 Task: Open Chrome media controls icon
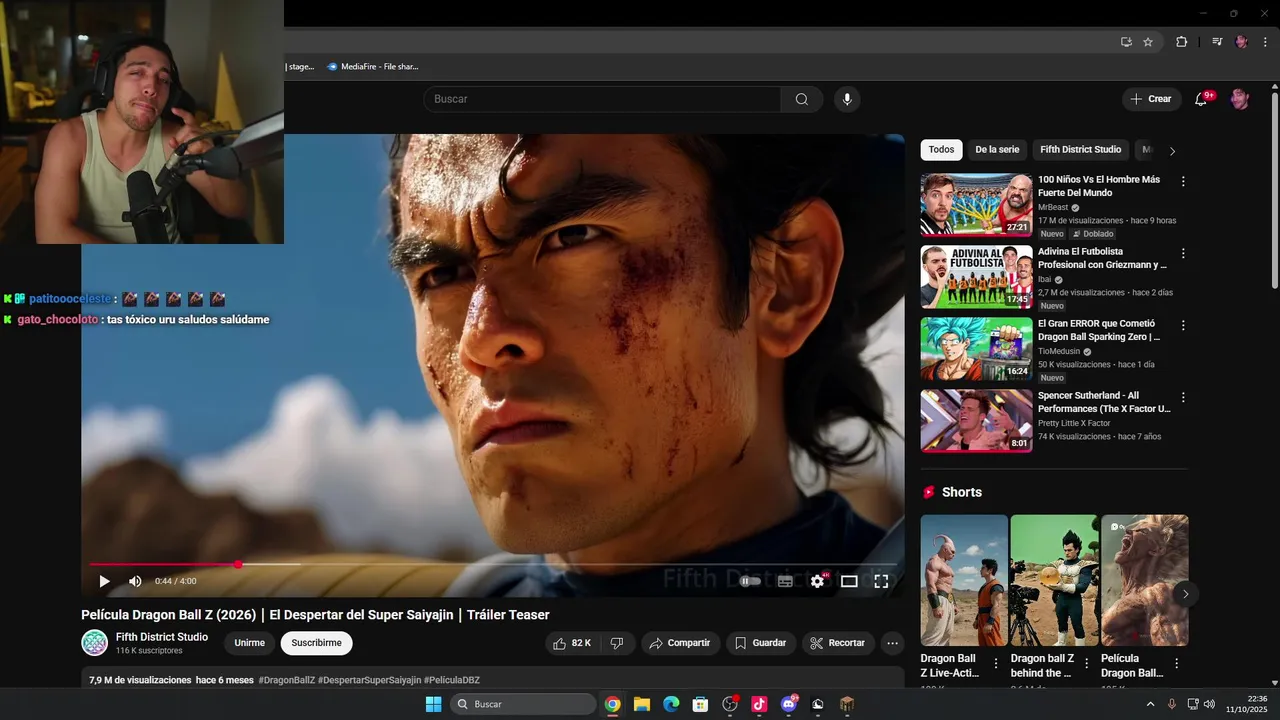pyautogui.click(x=1217, y=42)
